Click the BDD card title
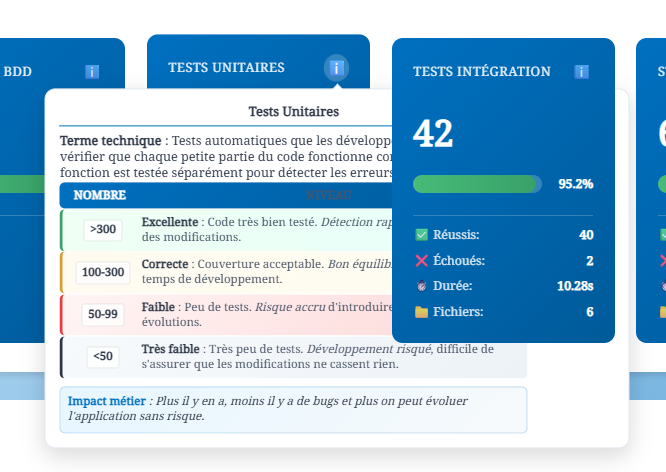 click(18, 72)
